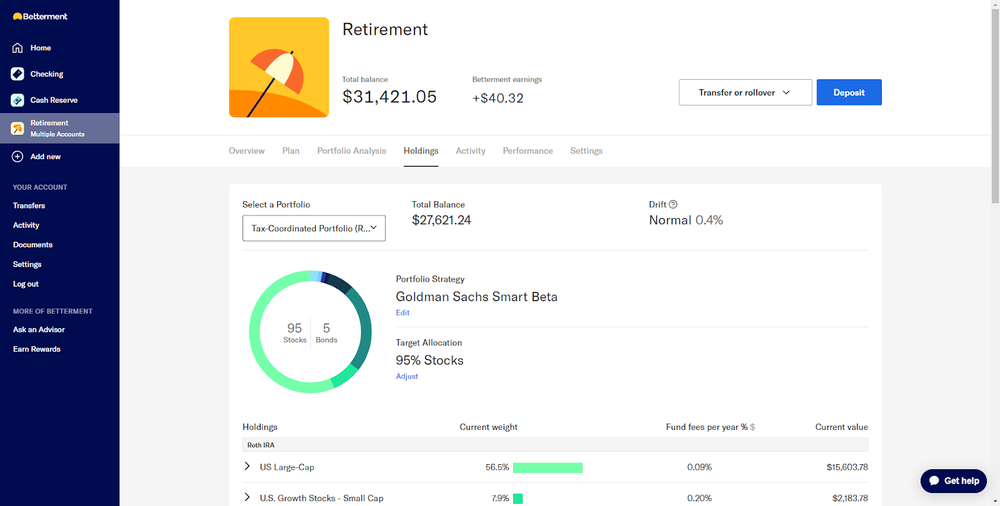
Task: Switch to the Performance tab
Action: (527, 151)
